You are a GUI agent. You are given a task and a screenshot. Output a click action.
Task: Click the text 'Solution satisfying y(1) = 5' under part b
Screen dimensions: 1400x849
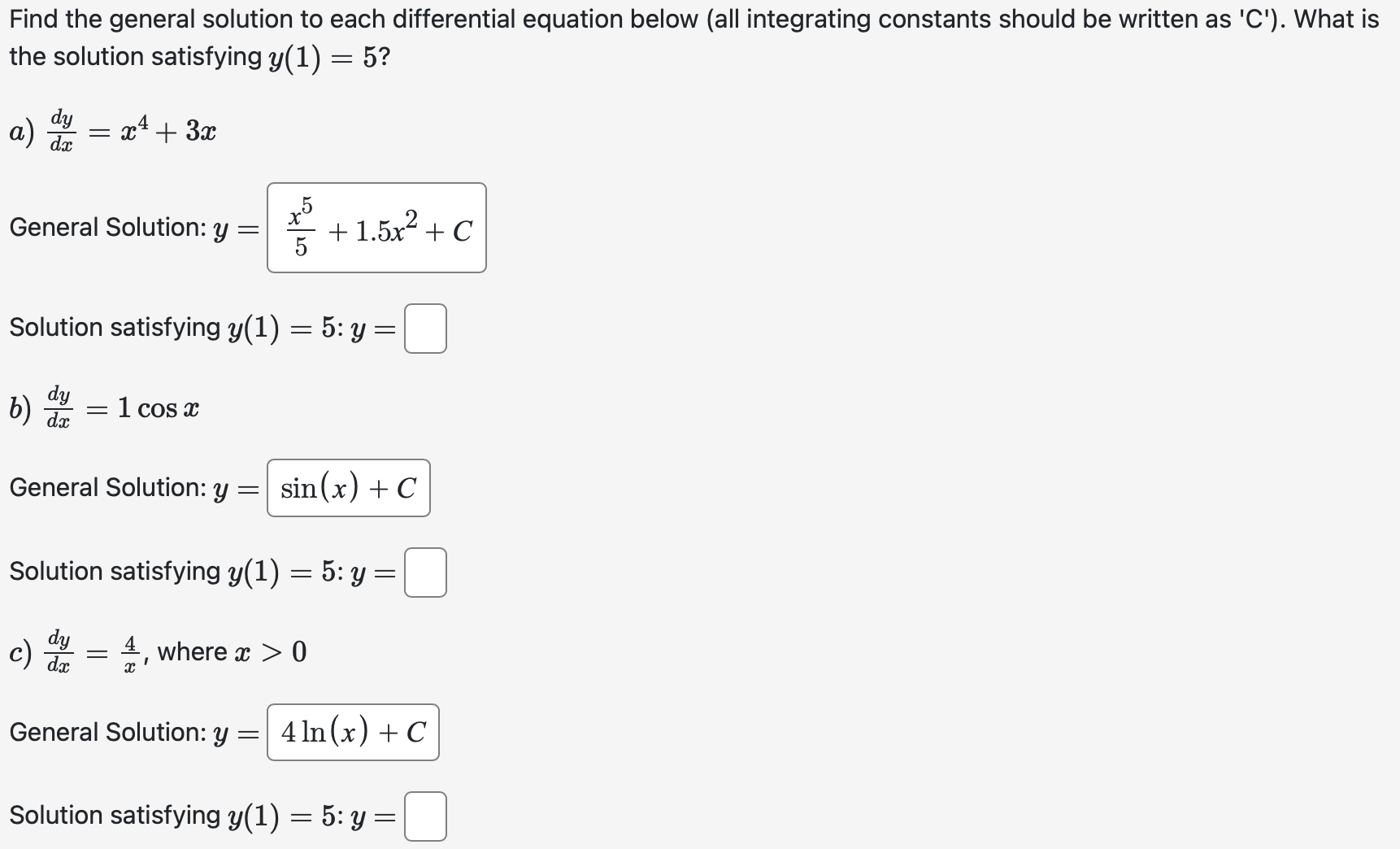(195, 571)
